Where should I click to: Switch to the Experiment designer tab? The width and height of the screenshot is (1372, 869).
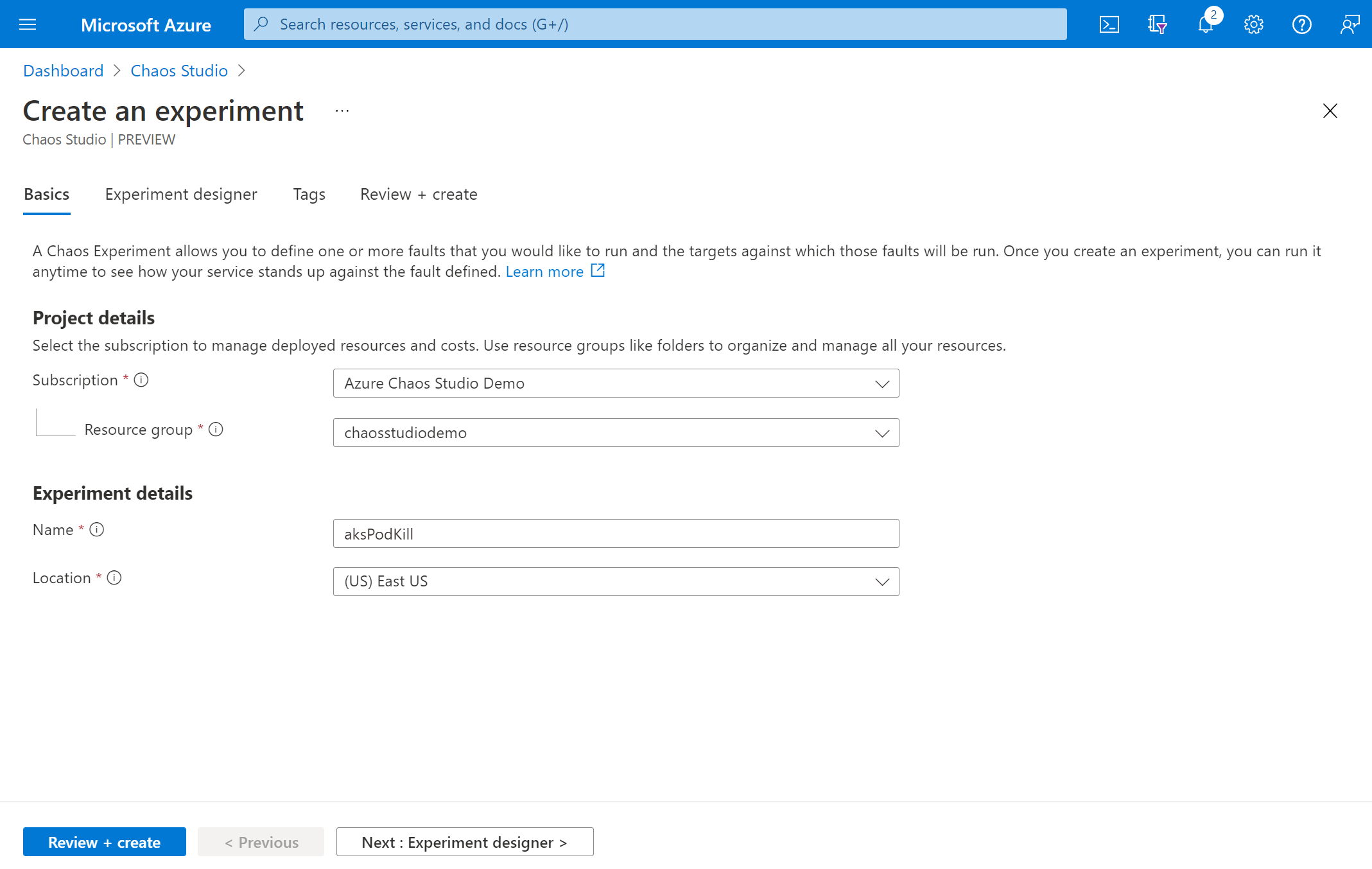[181, 194]
